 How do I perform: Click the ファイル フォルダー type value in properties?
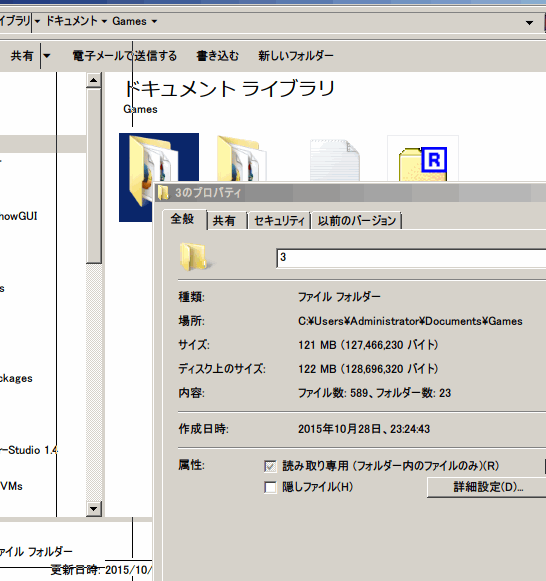pyautogui.click(x=339, y=297)
